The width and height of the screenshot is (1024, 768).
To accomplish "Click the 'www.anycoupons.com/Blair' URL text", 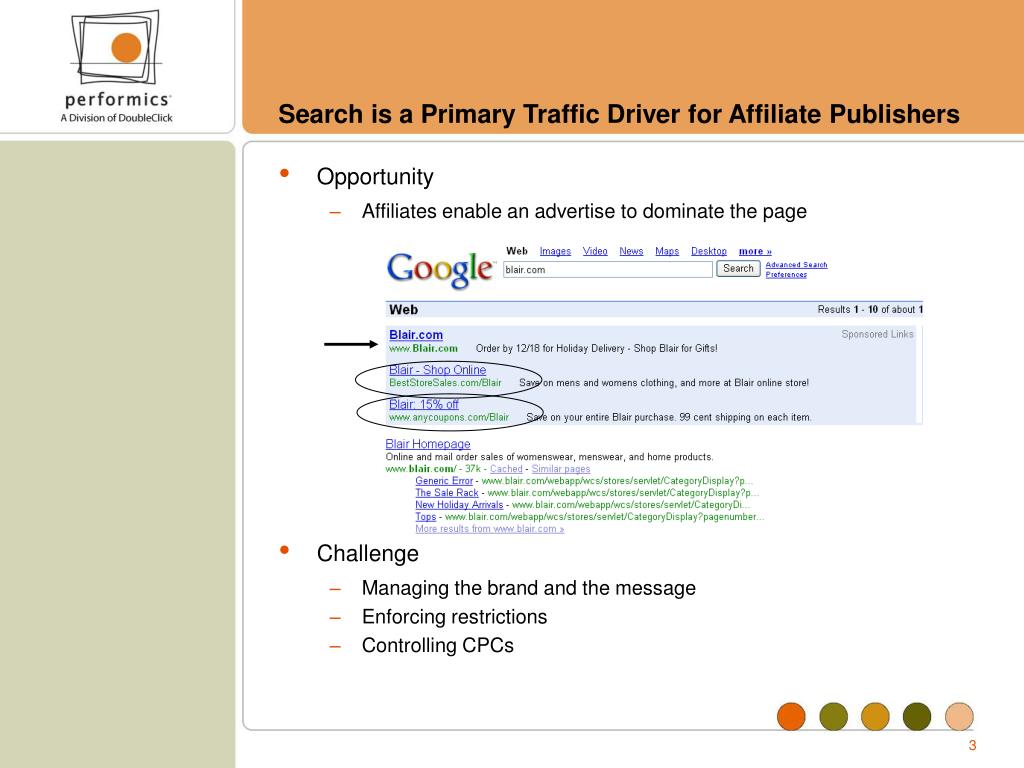I will pyautogui.click(x=449, y=417).
